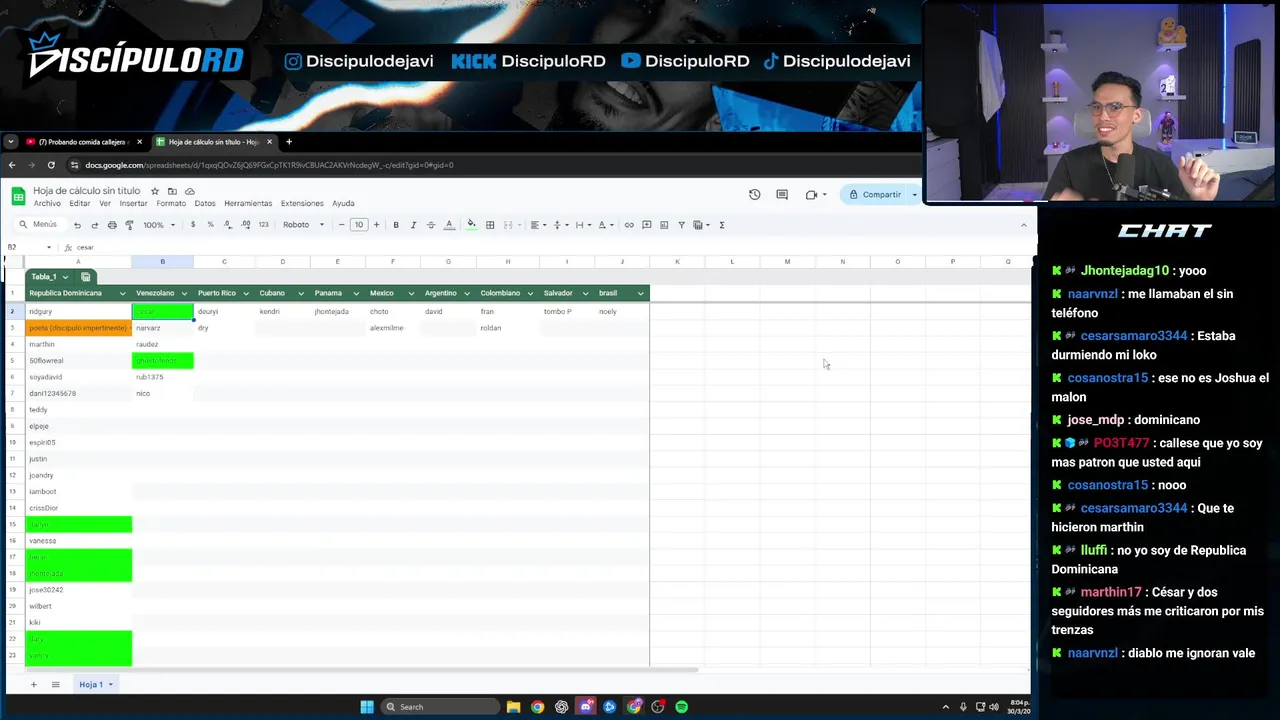Open the fill color paint bucket
The height and width of the screenshot is (720, 1280).
(x=472, y=225)
